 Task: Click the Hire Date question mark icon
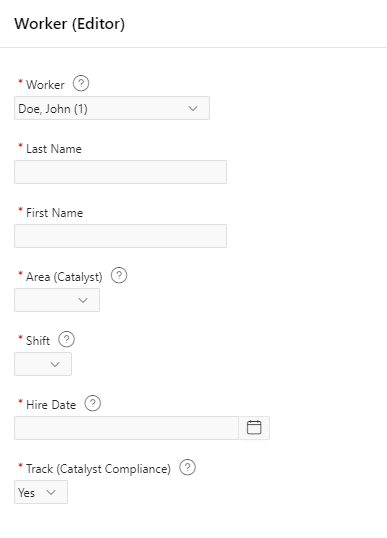[93, 404]
